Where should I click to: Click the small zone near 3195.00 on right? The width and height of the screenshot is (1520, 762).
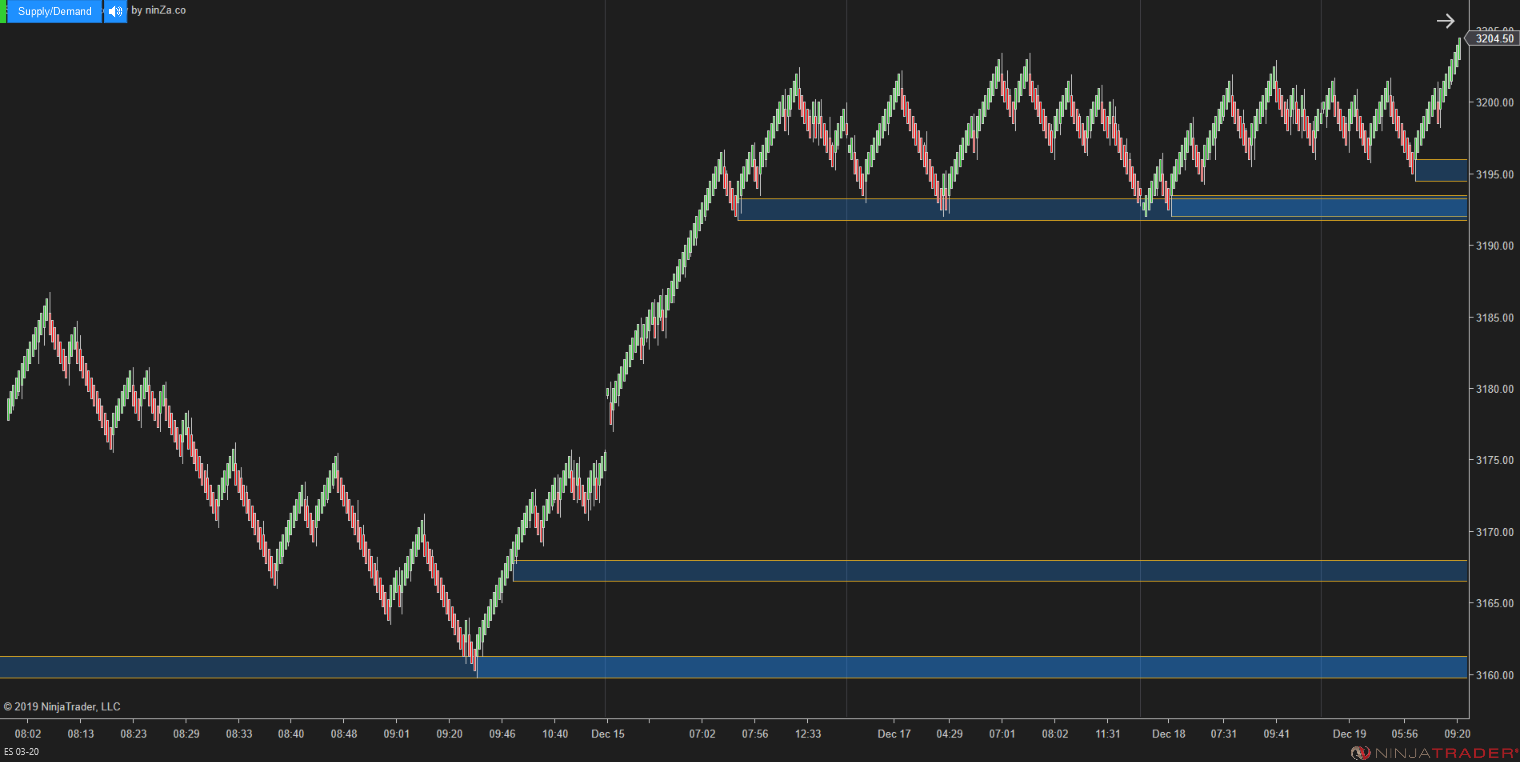[x=1442, y=170]
